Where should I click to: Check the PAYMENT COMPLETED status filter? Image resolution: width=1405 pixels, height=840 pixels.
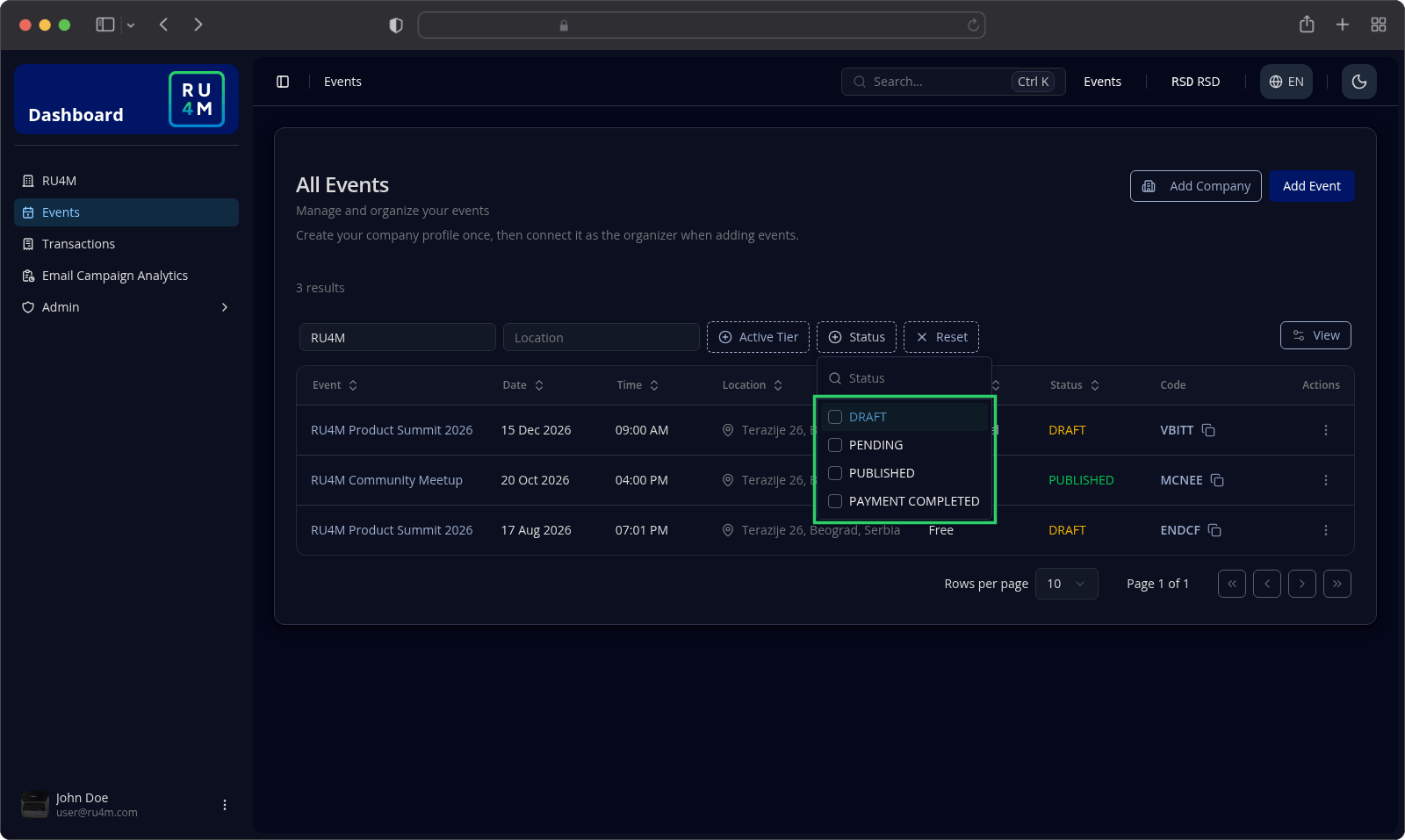(x=835, y=501)
